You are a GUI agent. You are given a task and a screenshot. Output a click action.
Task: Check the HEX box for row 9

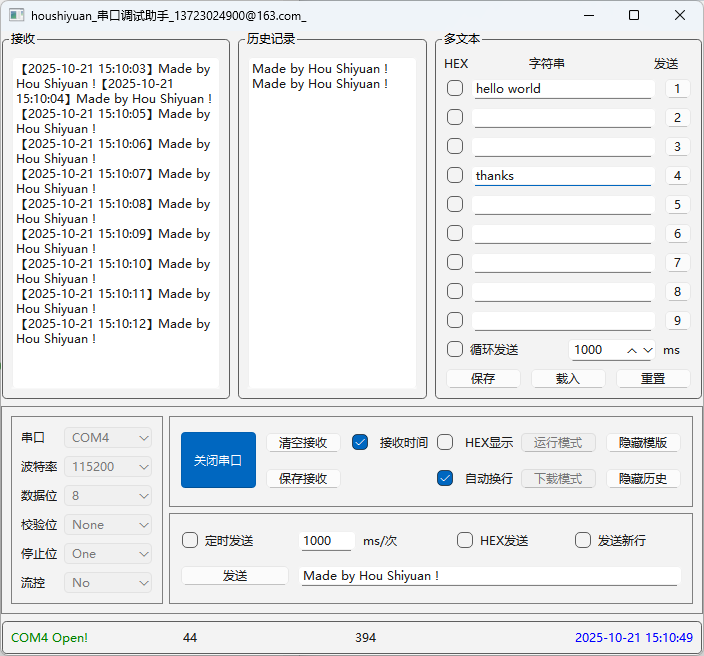tap(455, 321)
